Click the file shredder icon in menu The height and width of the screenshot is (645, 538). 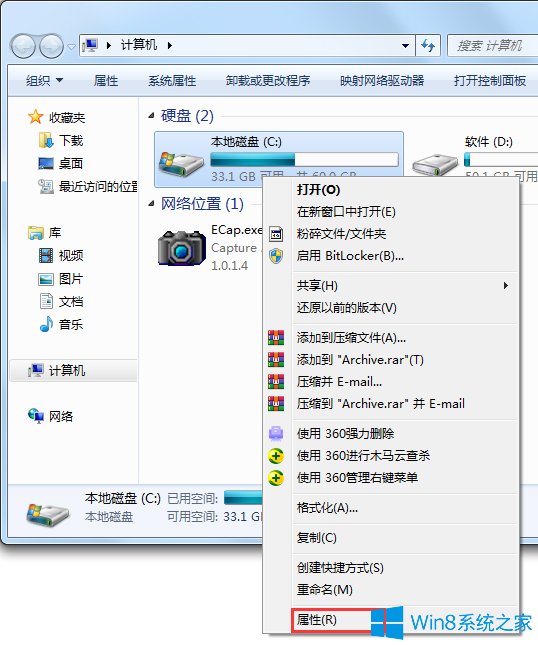coord(276,234)
